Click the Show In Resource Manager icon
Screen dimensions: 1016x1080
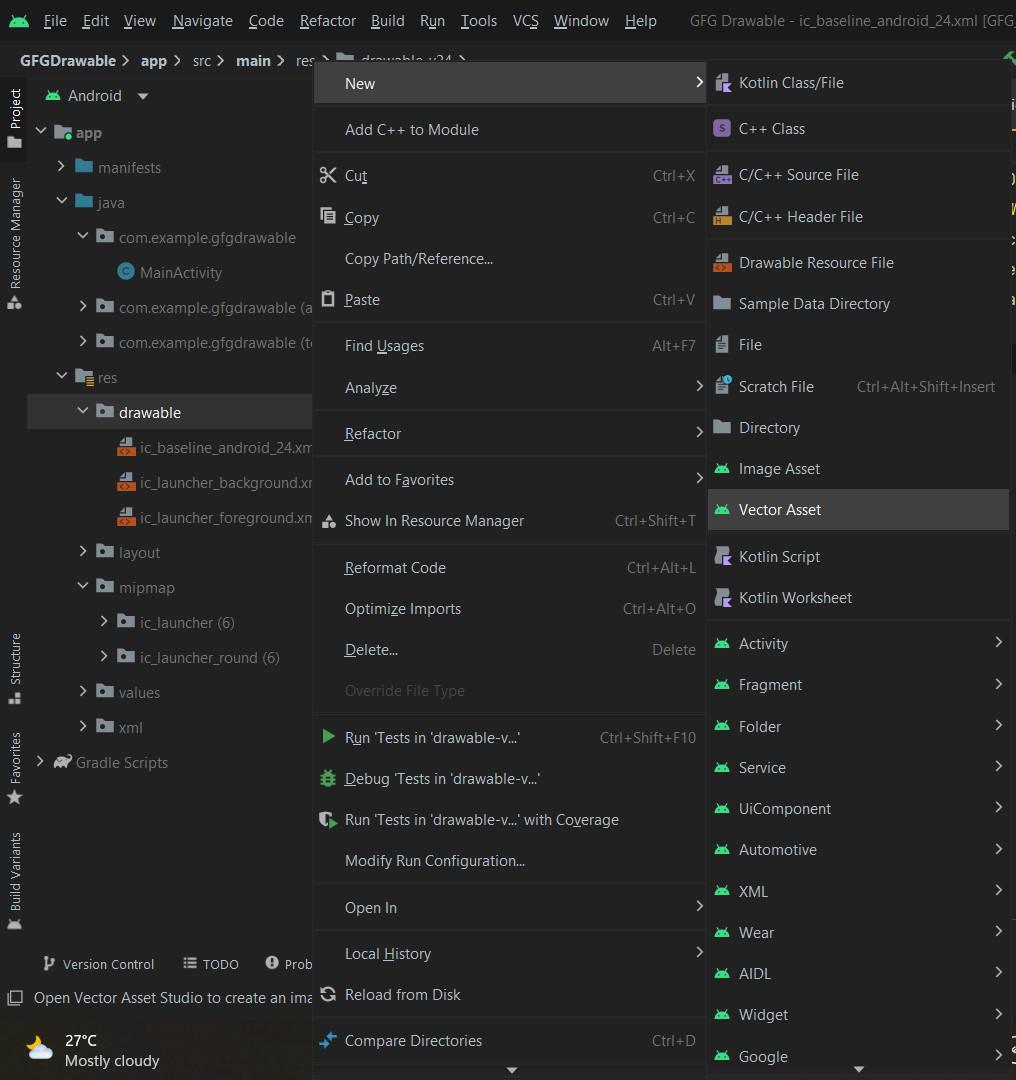329,521
